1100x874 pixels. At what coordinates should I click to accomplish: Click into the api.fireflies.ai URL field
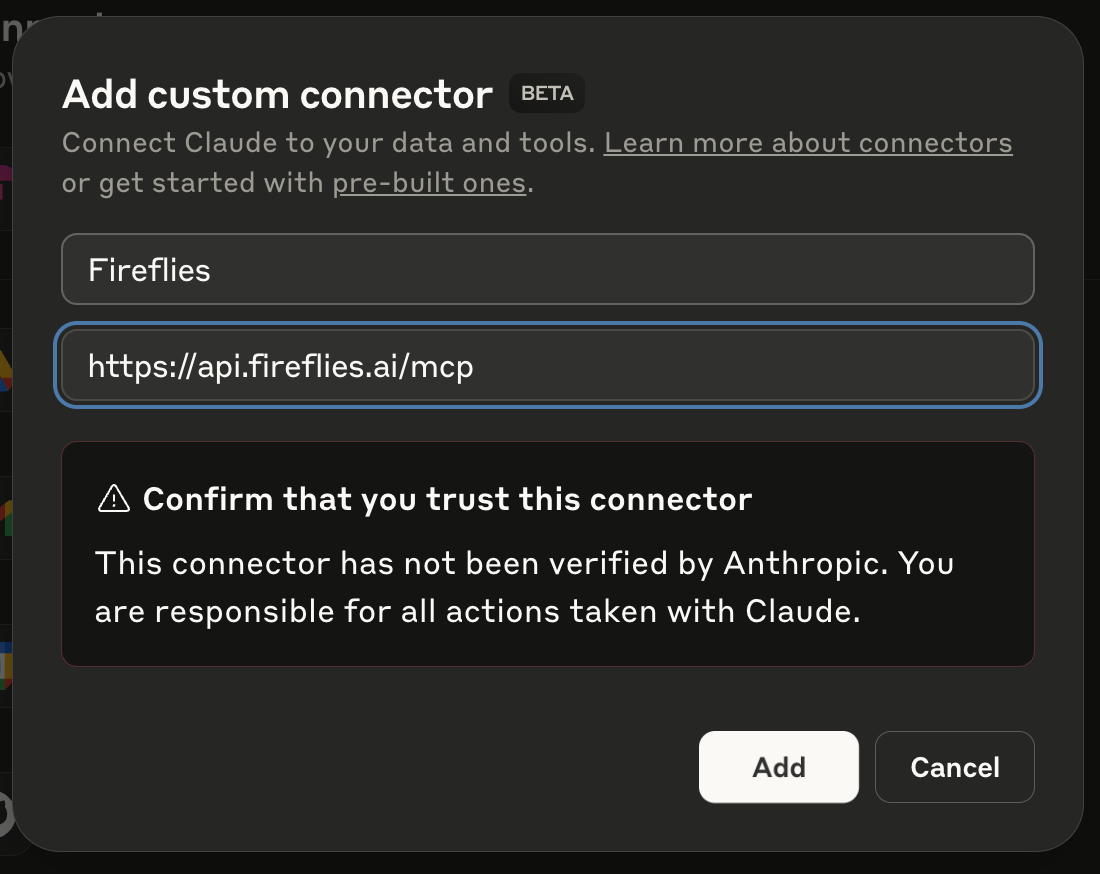[548, 365]
